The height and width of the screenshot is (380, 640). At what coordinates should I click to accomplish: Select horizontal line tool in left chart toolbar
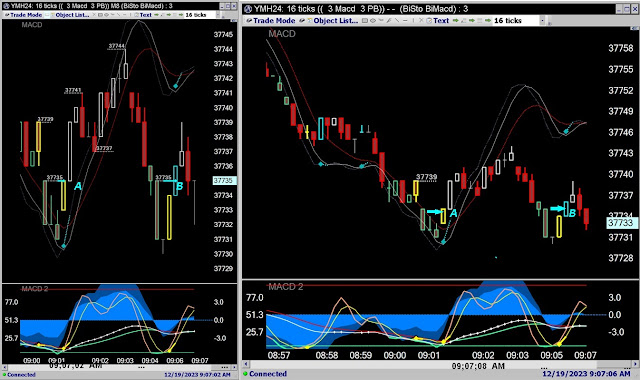pos(124,15)
